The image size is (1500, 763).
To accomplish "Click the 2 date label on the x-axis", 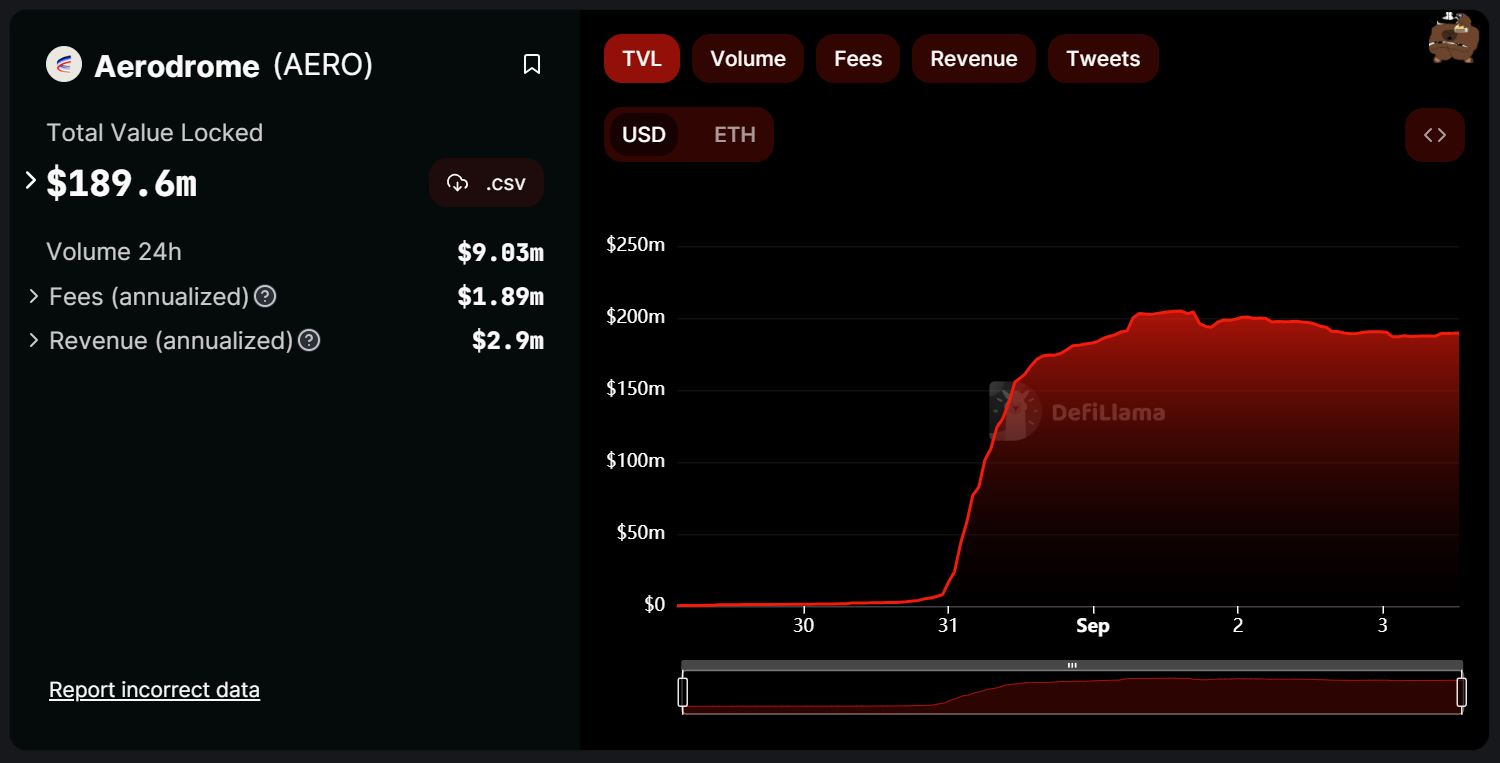I will tap(1238, 626).
